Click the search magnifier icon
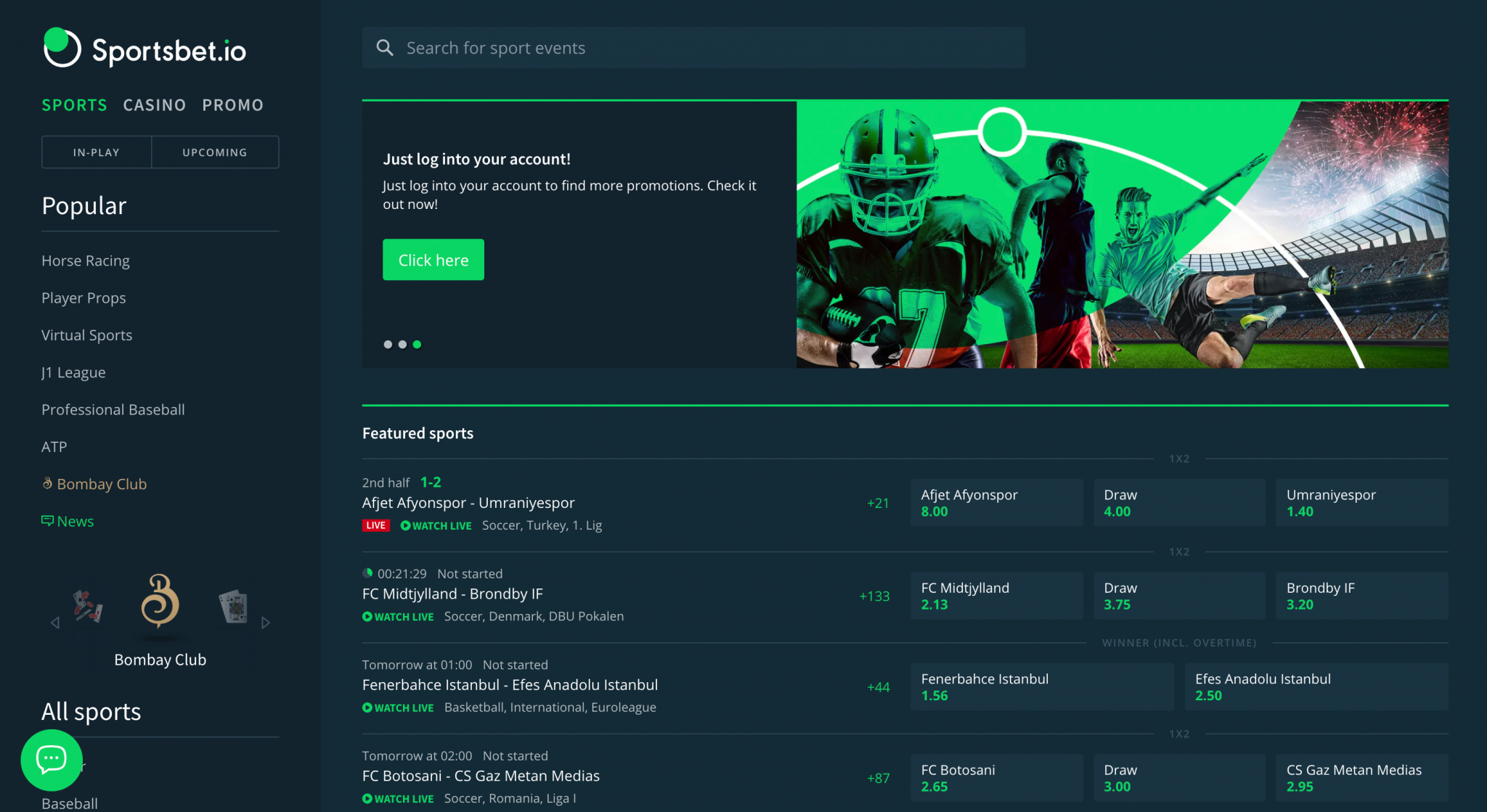Image resolution: width=1487 pixels, height=812 pixels. [x=385, y=48]
